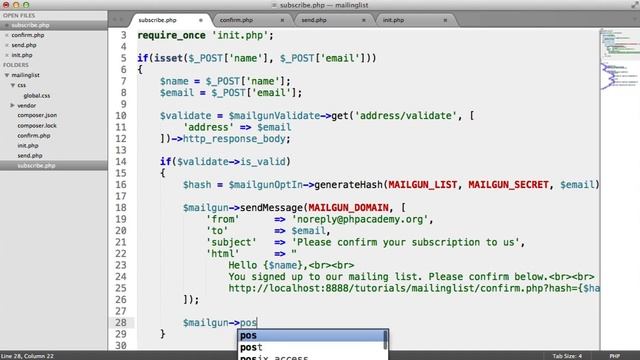The height and width of the screenshot is (360, 640).
Task: Close the send.php tab
Action: coord(364,20)
